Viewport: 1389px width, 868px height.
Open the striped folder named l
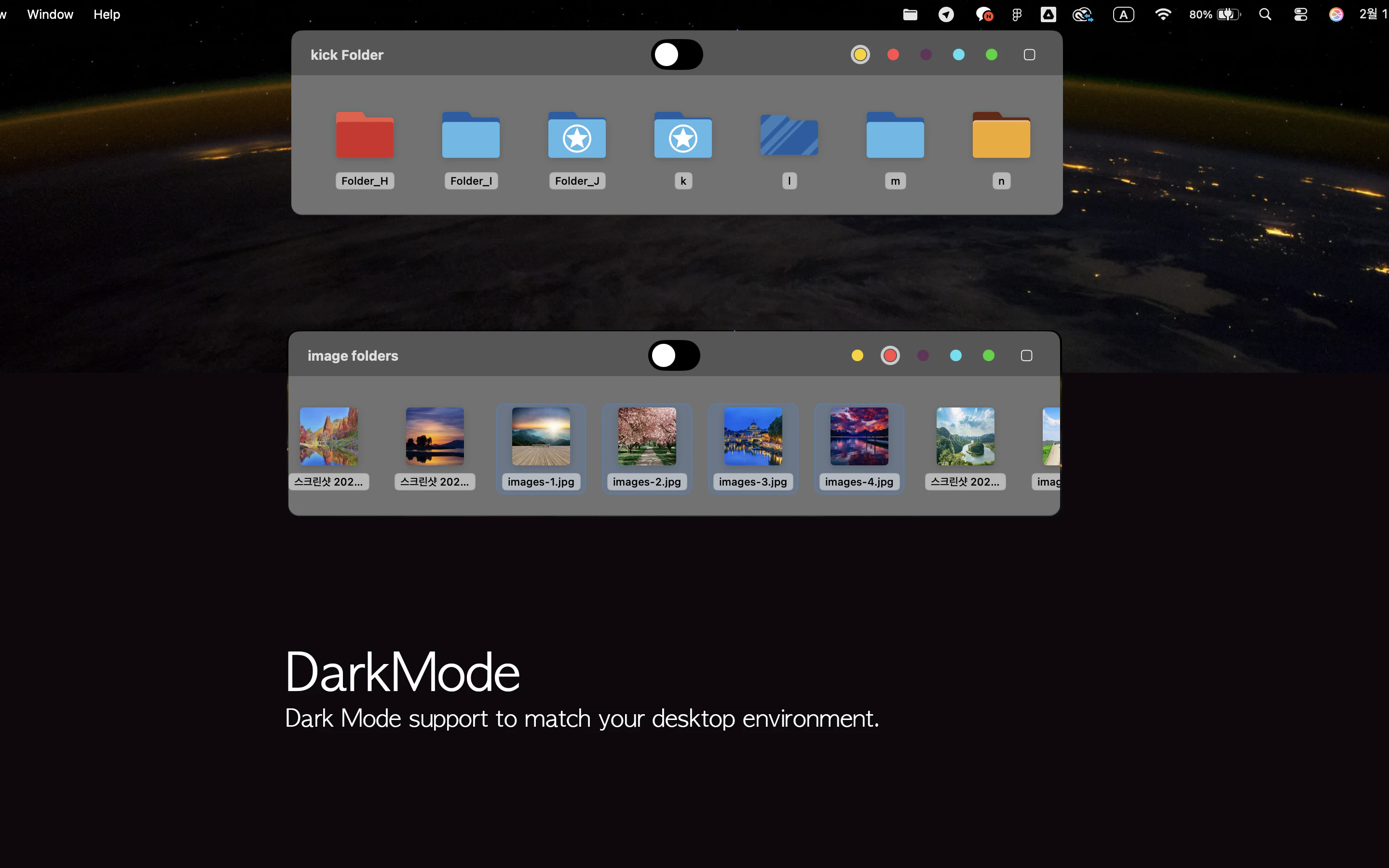pyautogui.click(x=789, y=136)
